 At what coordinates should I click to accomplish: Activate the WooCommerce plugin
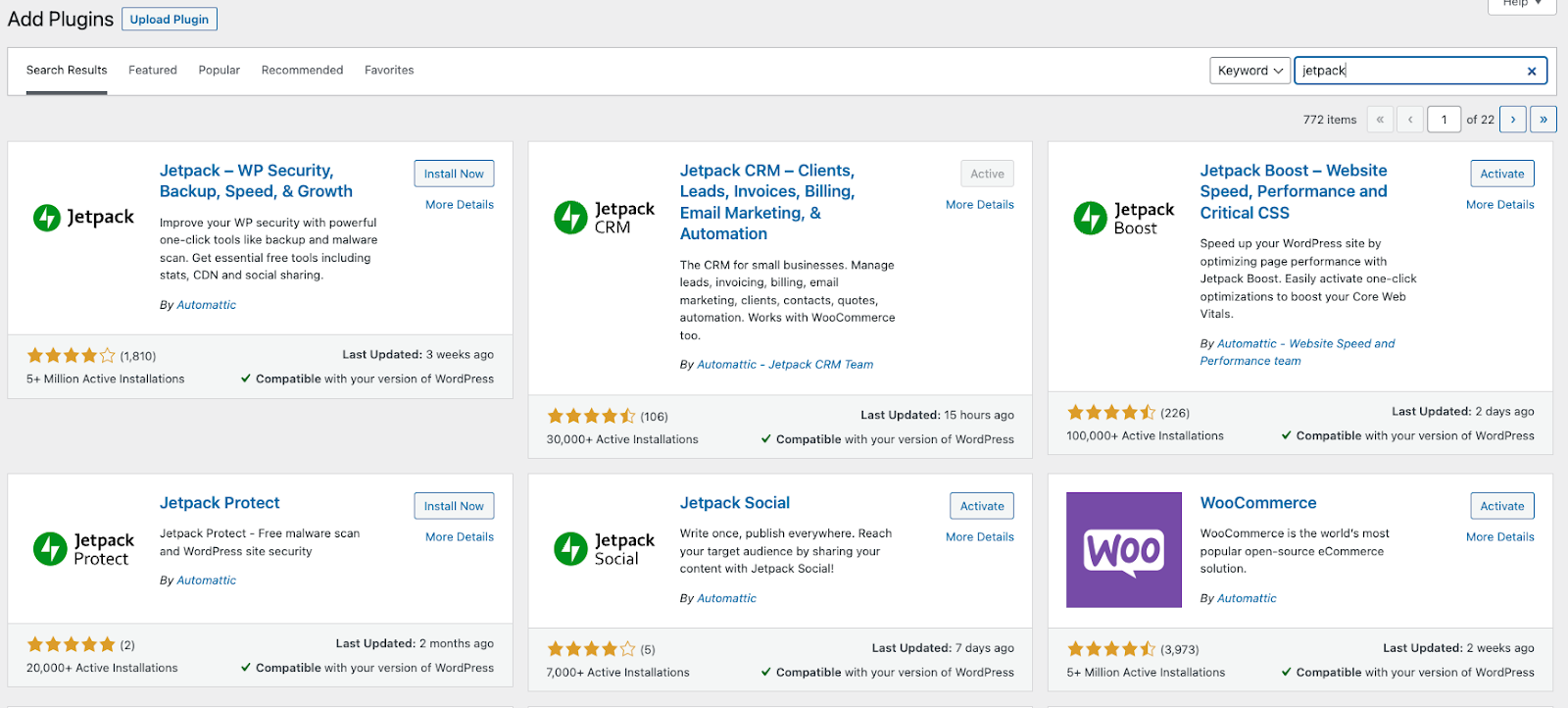tap(1502, 506)
